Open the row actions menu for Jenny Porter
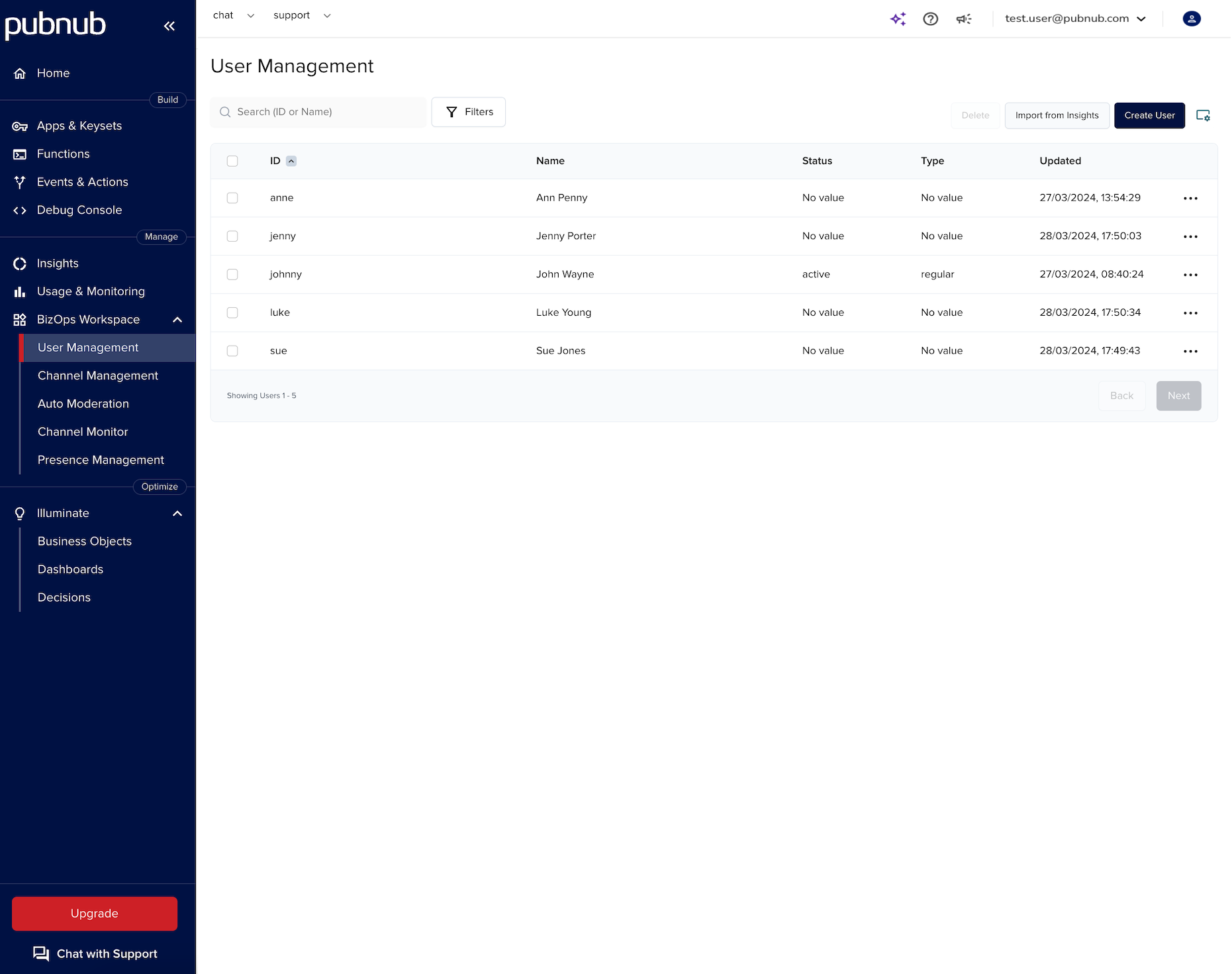The height and width of the screenshot is (974, 1232). tap(1190, 236)
